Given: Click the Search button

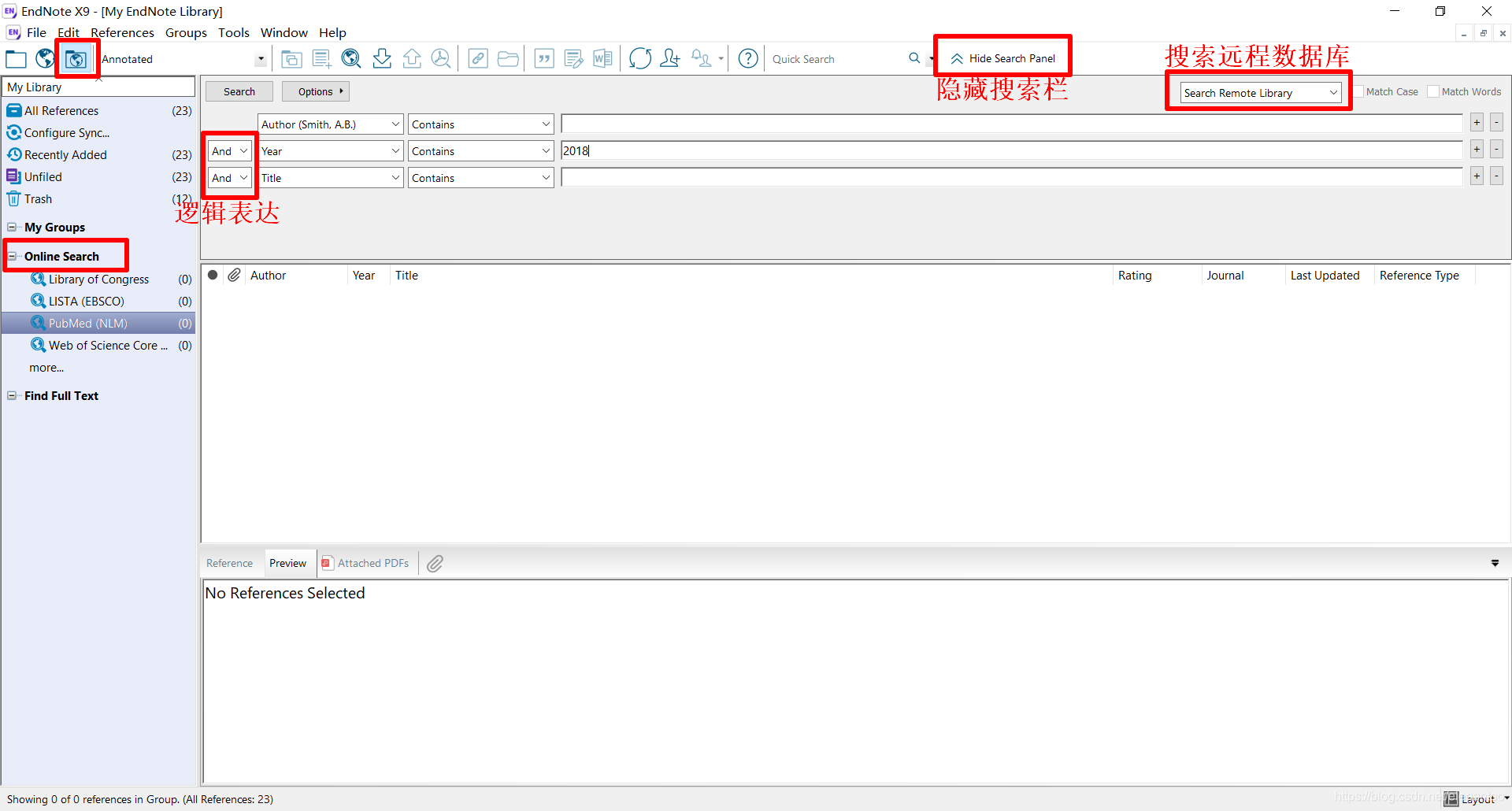Looking at the screenshot, I should 239,92.
